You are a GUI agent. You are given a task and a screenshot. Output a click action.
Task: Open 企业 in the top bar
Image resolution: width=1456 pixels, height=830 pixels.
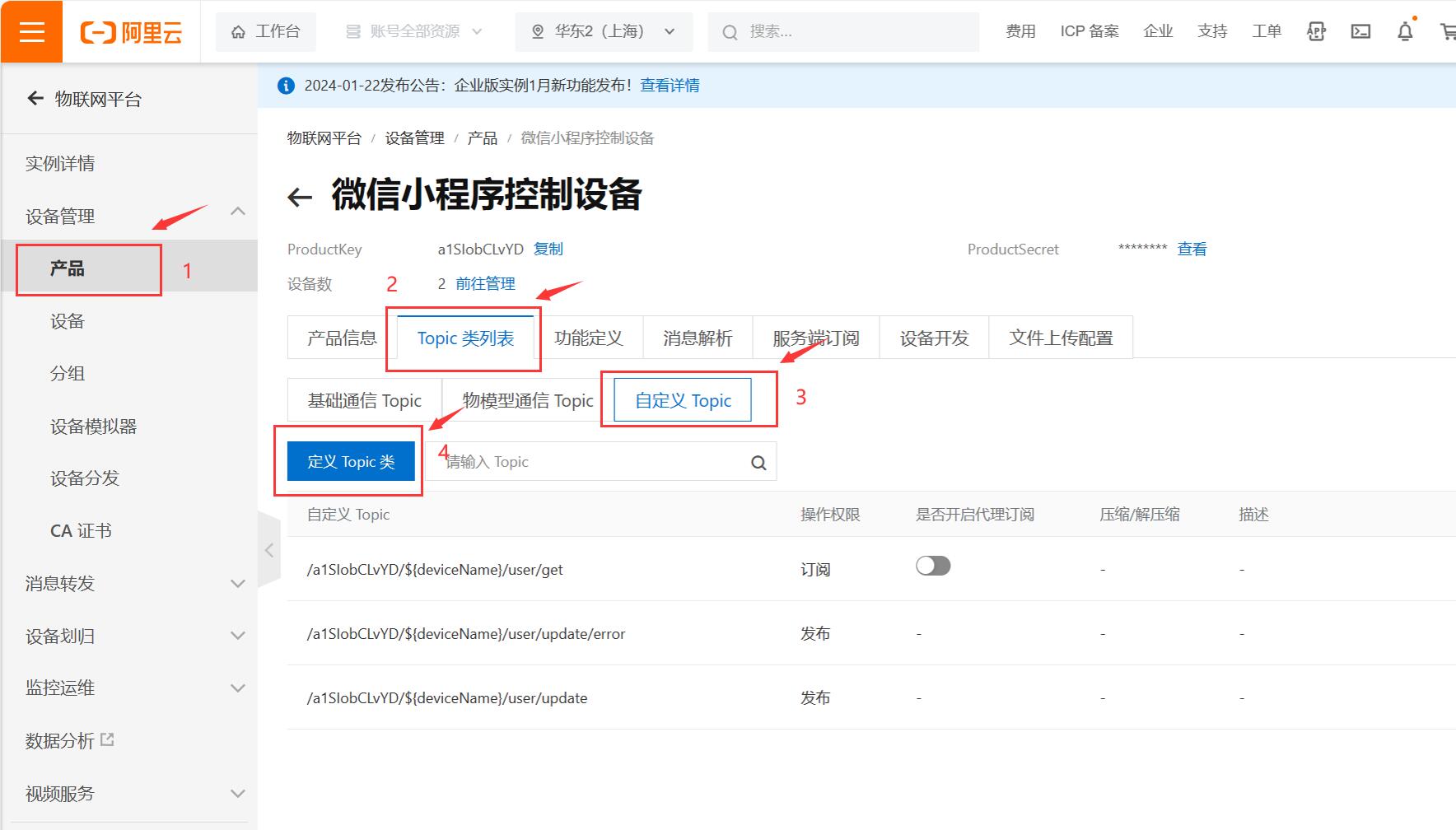point(1157,31)
